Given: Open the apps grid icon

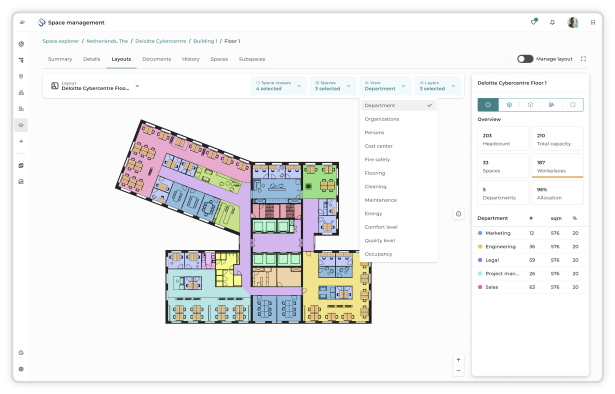Looking at the screenshot, I should [593, 22].
